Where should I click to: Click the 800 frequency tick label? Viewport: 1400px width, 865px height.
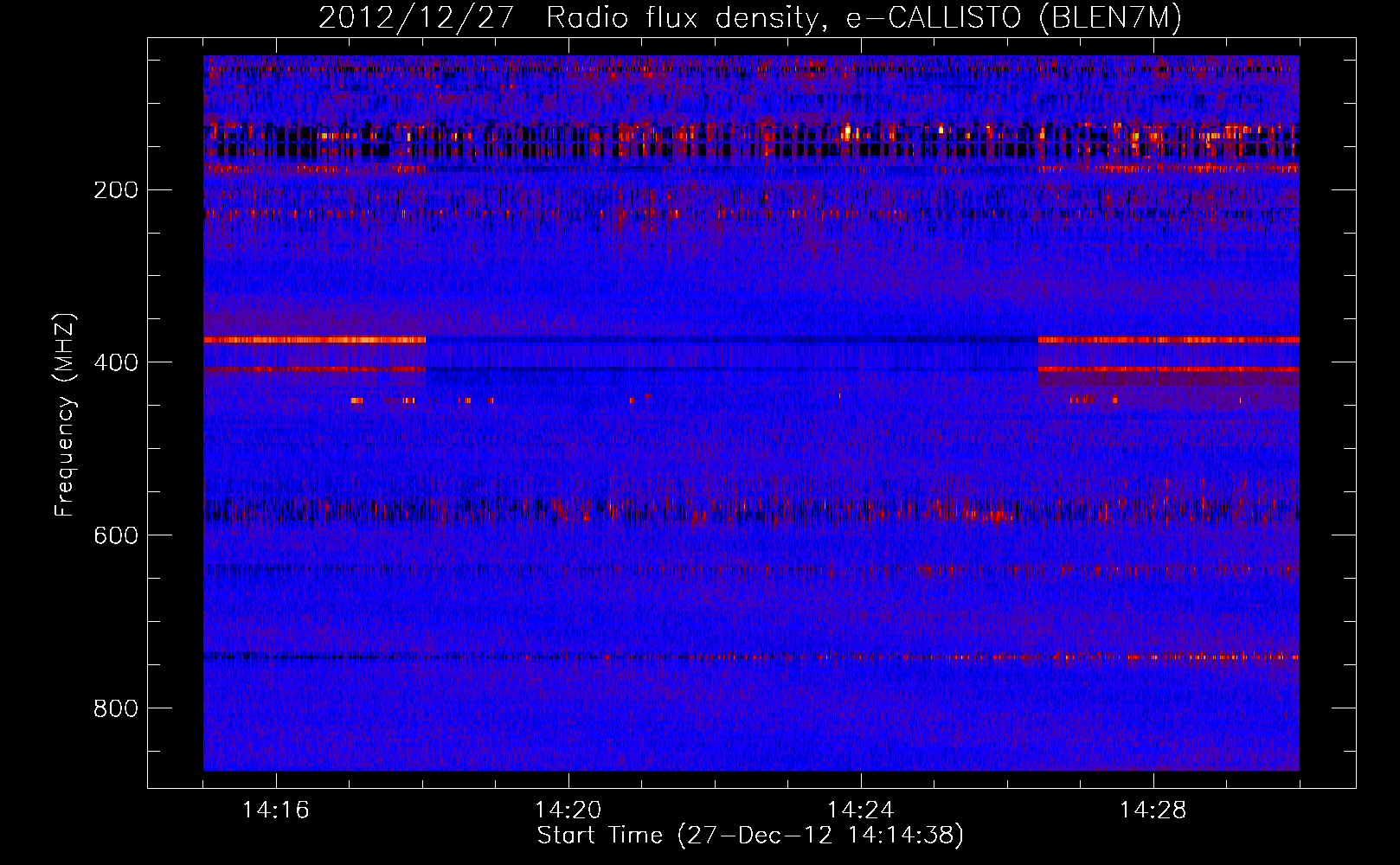[x=116, y=709]
